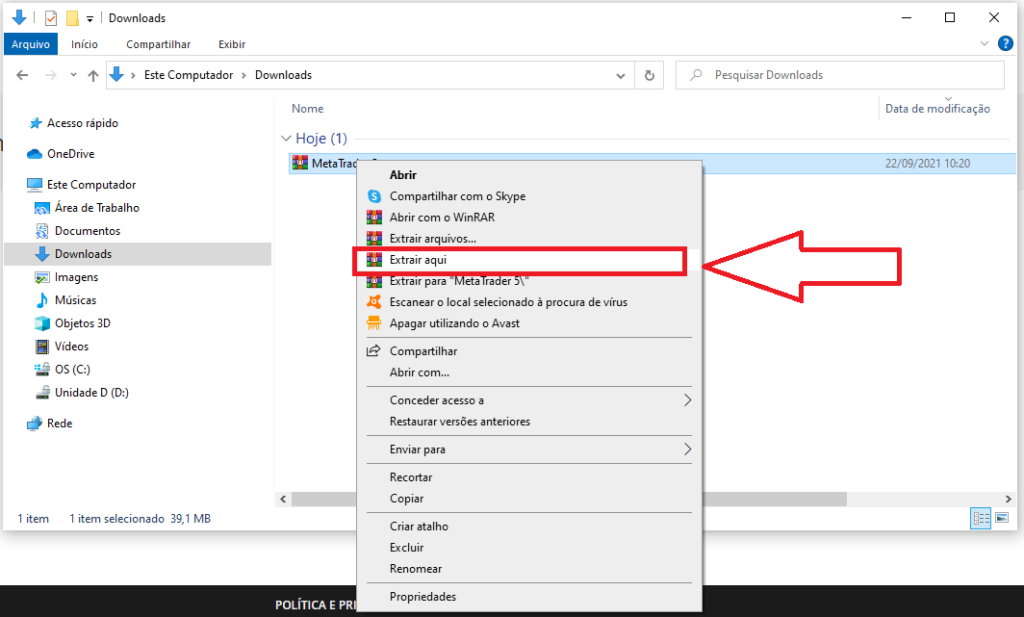Click the Avast scan virus icon
Image resolution: width=1024 pixels, height=617 pixels.
[x=374, y=302]
